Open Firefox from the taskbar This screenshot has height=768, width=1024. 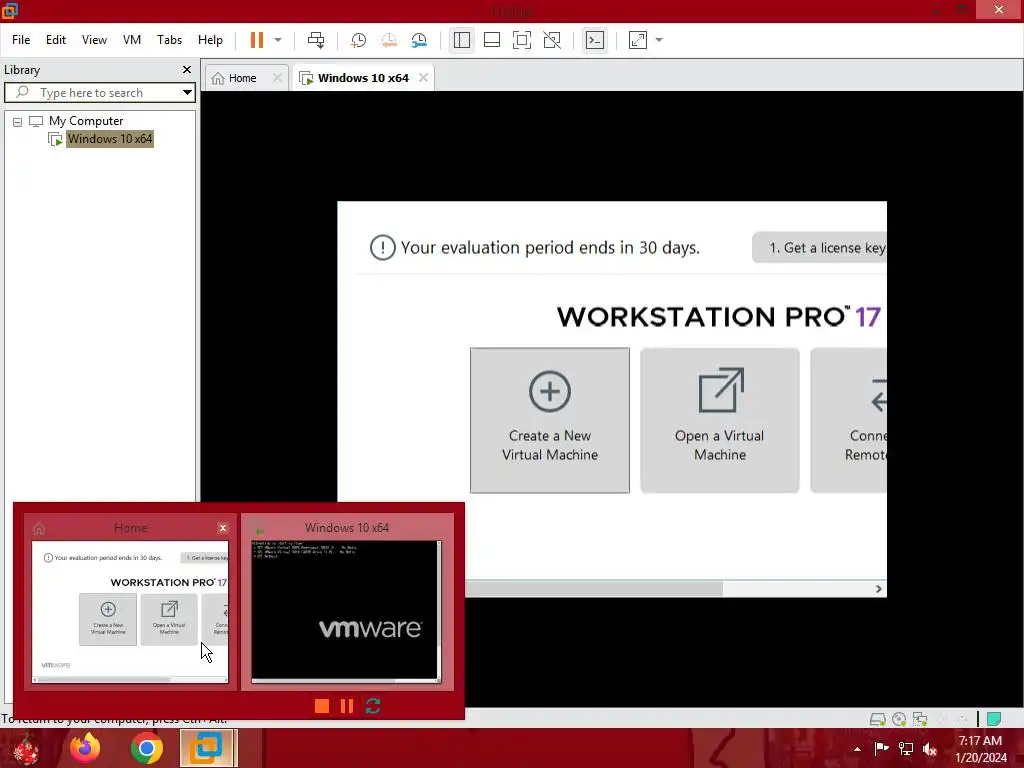tap(86, 748)
